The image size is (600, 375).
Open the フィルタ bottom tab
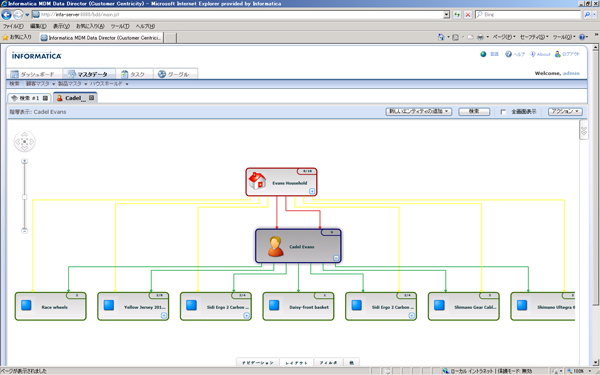pos(328,362)
